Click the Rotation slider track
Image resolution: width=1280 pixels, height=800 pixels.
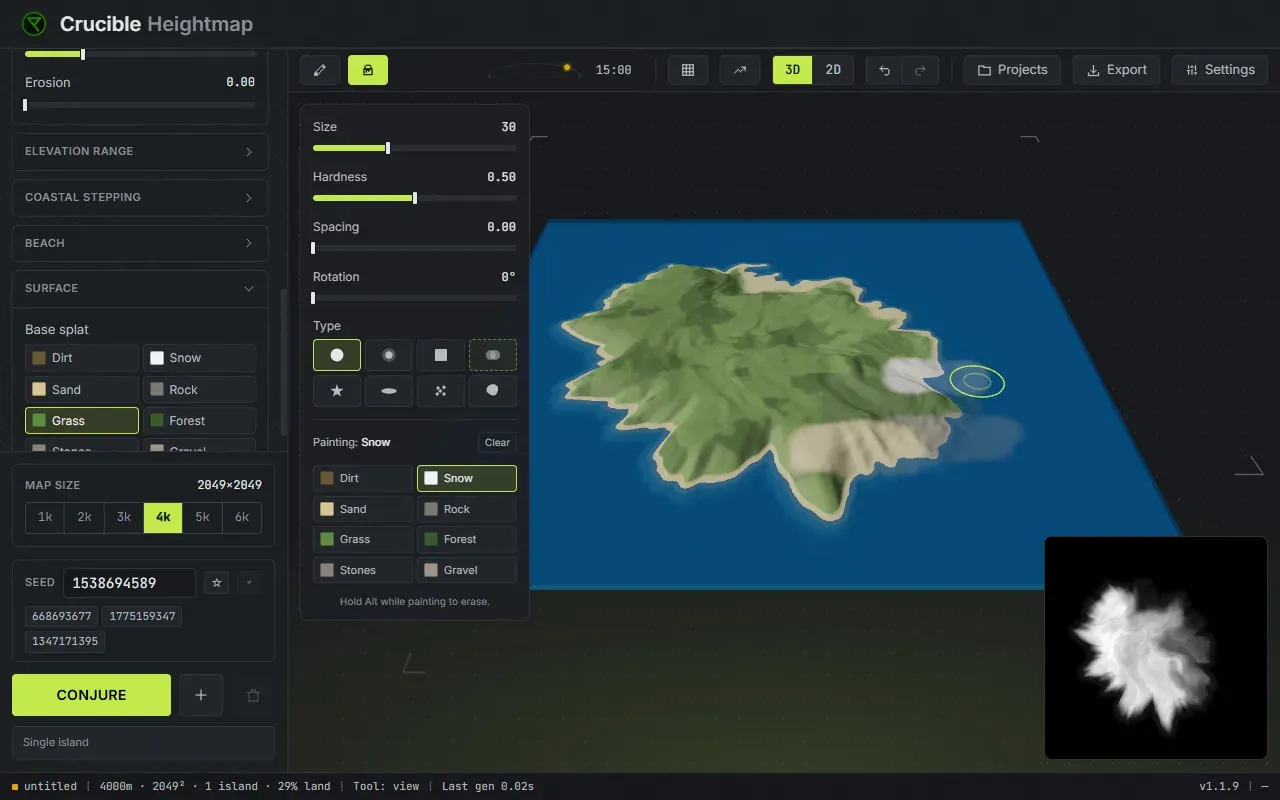point(415,298)
